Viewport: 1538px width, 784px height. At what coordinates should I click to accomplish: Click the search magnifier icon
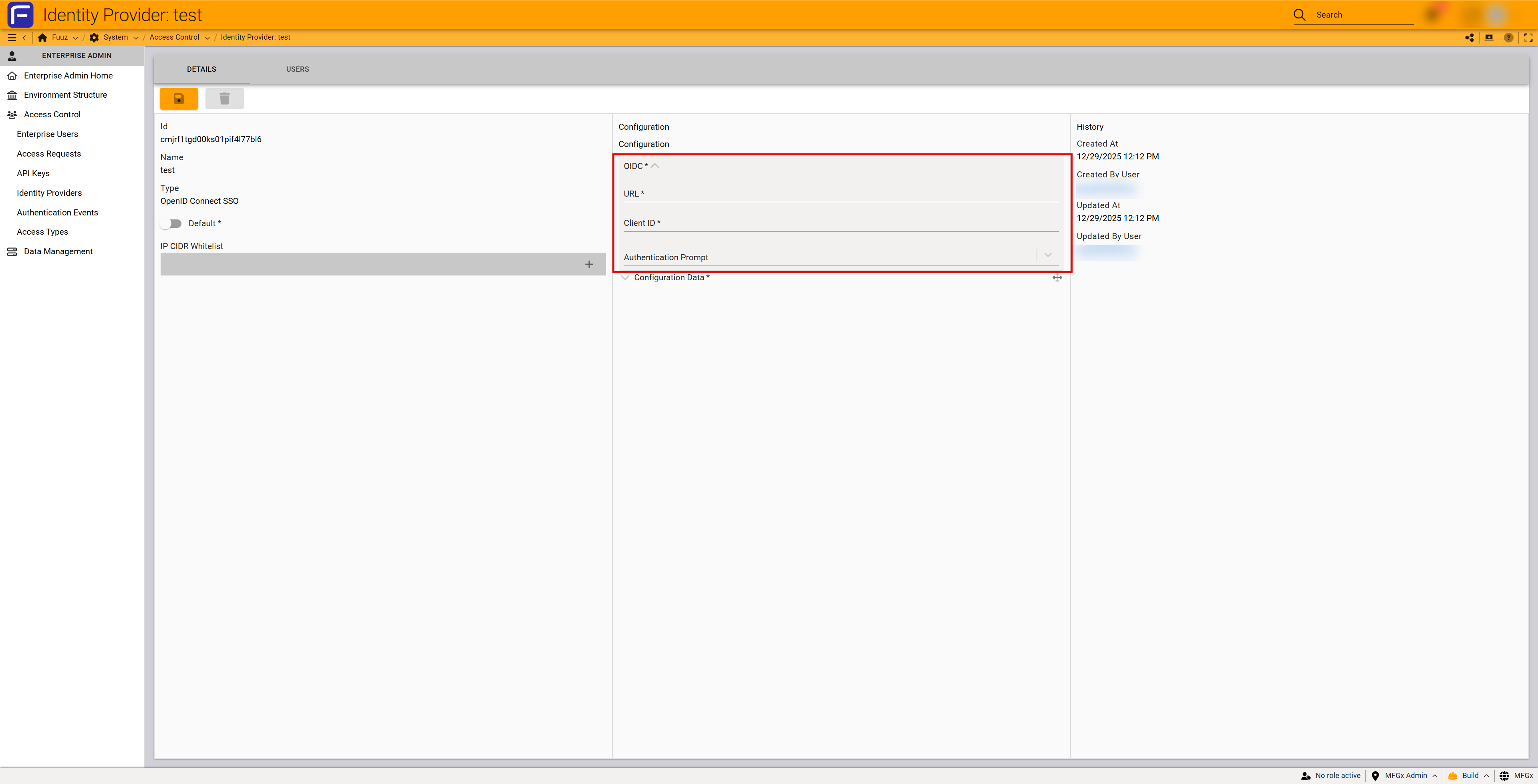coord(1299,15)
